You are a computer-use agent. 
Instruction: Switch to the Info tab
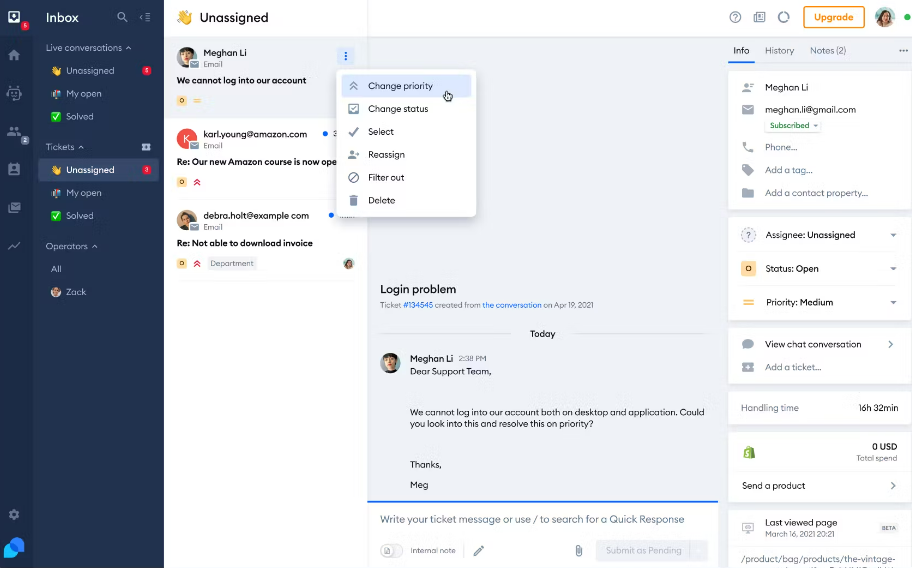pyautogui.click(x=741, y=51)
